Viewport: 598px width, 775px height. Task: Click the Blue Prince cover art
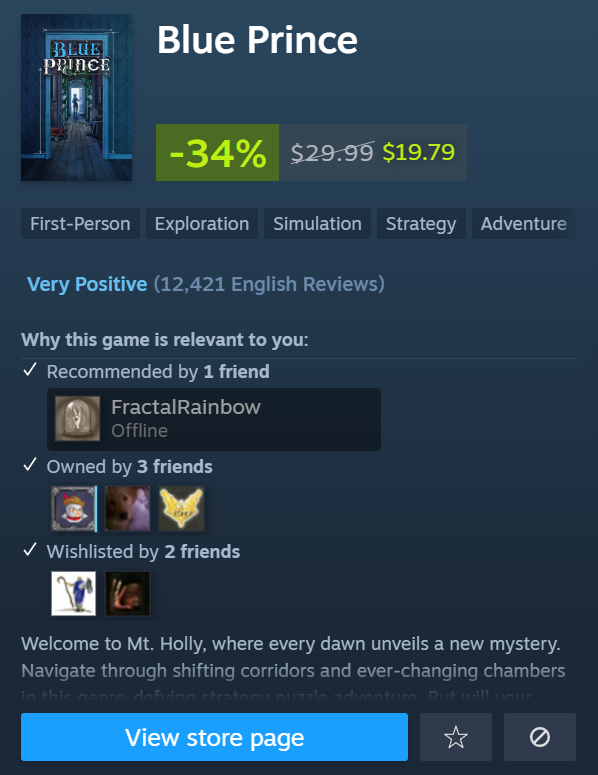[77, 97]
